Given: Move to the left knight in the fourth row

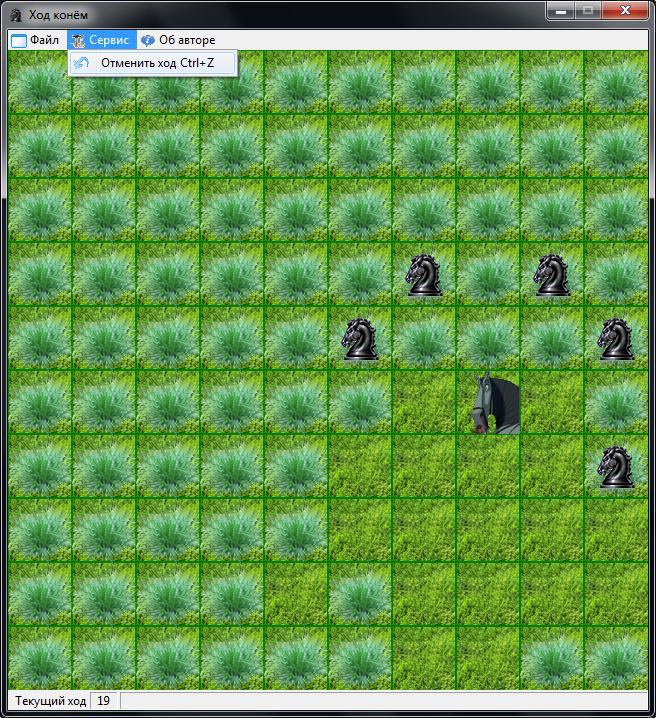Looking at the screenshot, I should click(423, 275).
